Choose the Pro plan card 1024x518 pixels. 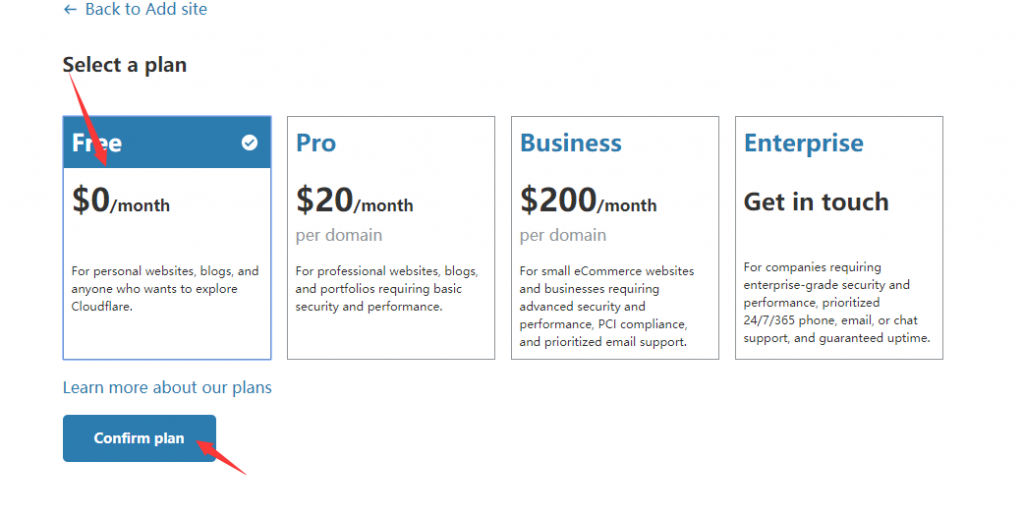click(x=391, y=238)
